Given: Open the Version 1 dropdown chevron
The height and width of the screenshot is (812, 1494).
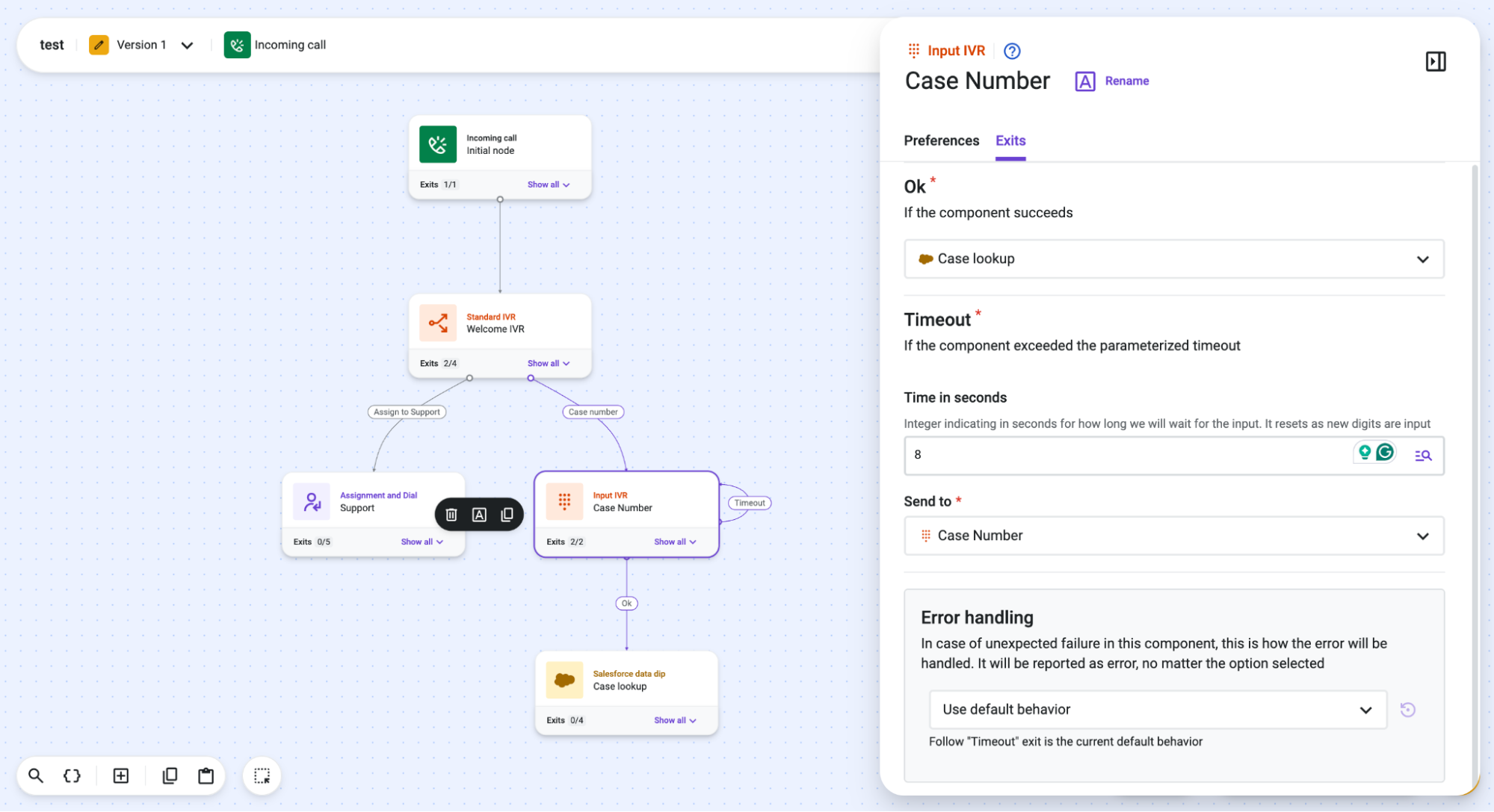Looking at the screenshot, I should pos(187,45).
